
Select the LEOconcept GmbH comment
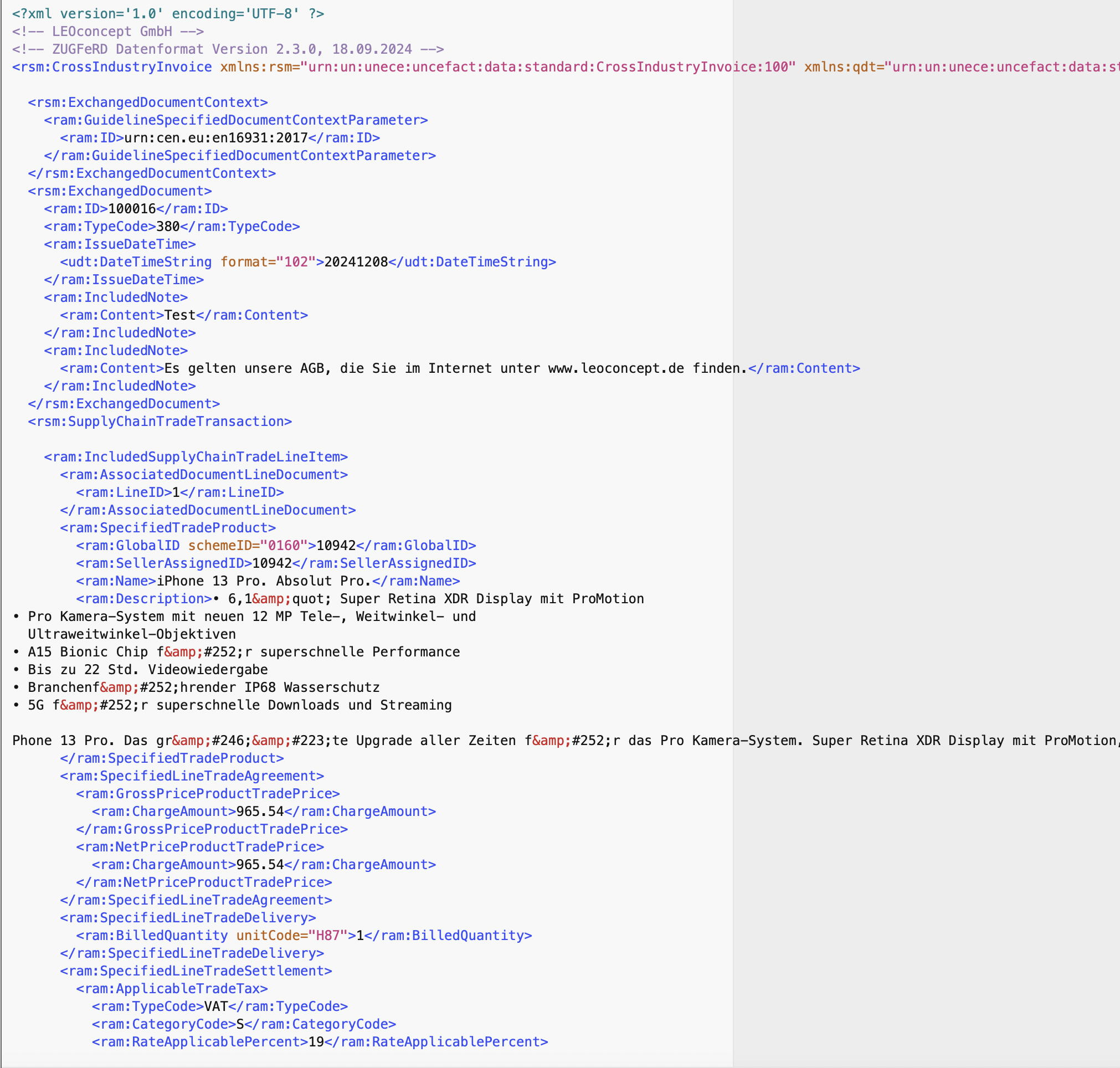click(108, 32)
